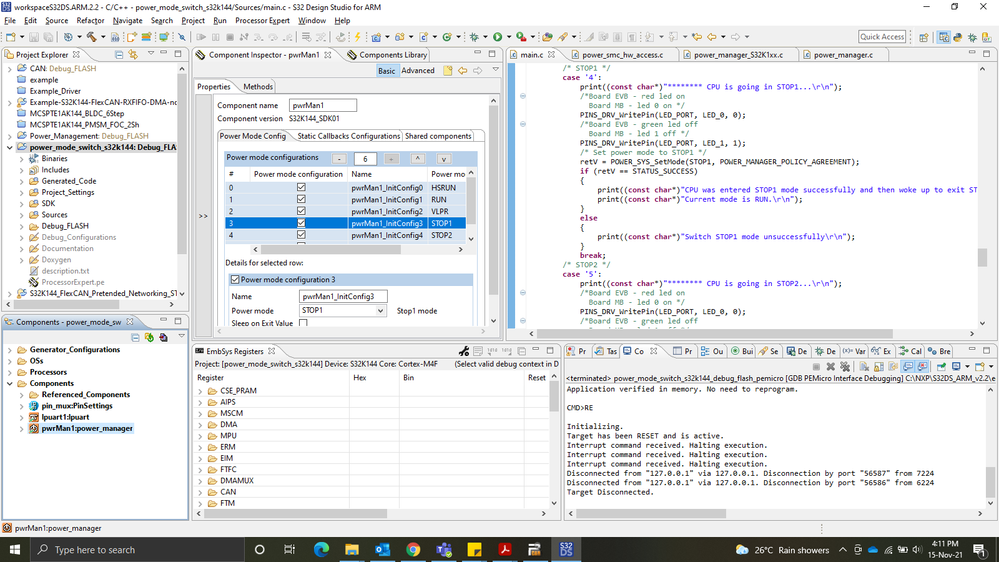
Task: Click the Build hammer icon in toolbar
Action: [x=92, y=37]
